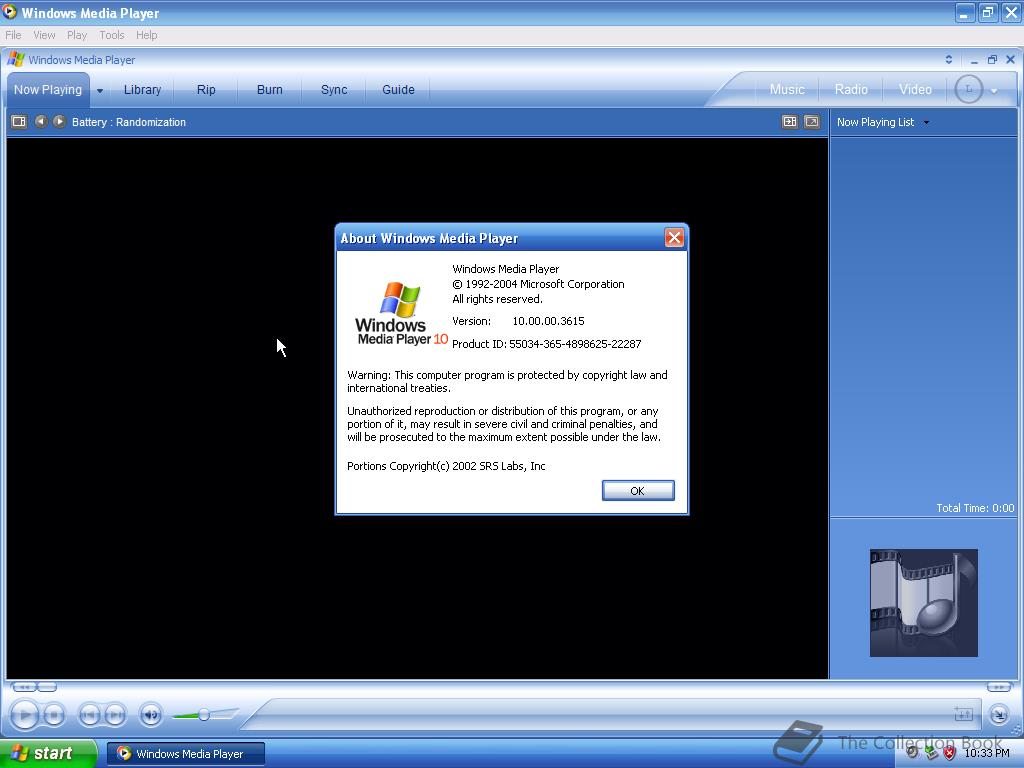Select previous visualization arrow

pos(41,121)
